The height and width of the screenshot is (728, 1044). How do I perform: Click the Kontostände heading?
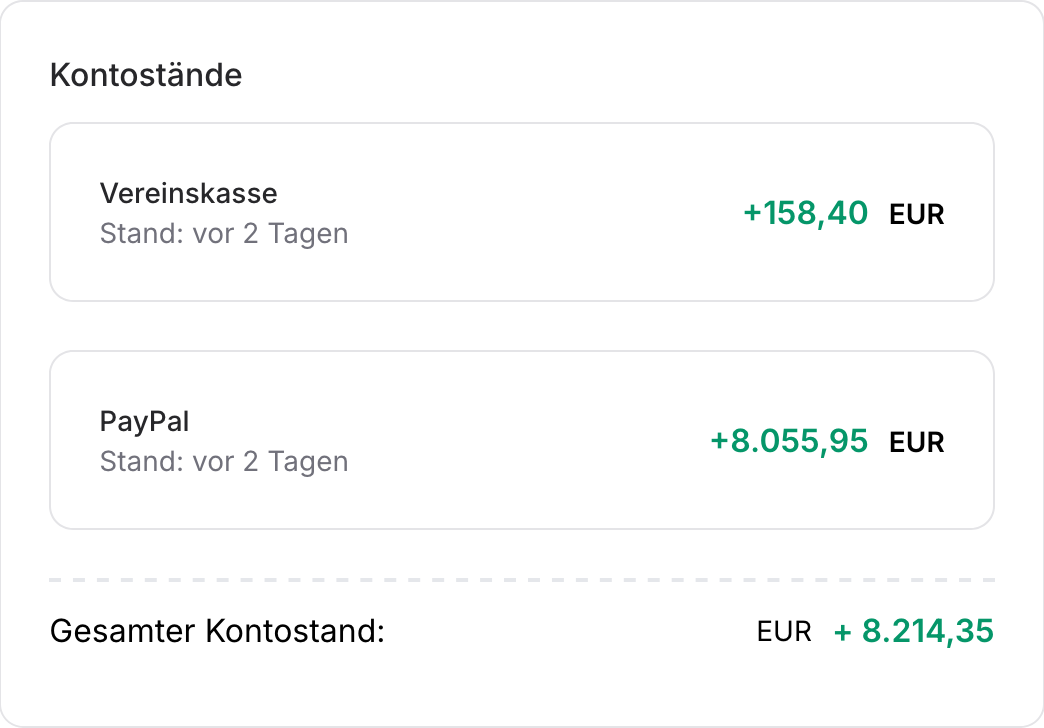pos(146,75)
